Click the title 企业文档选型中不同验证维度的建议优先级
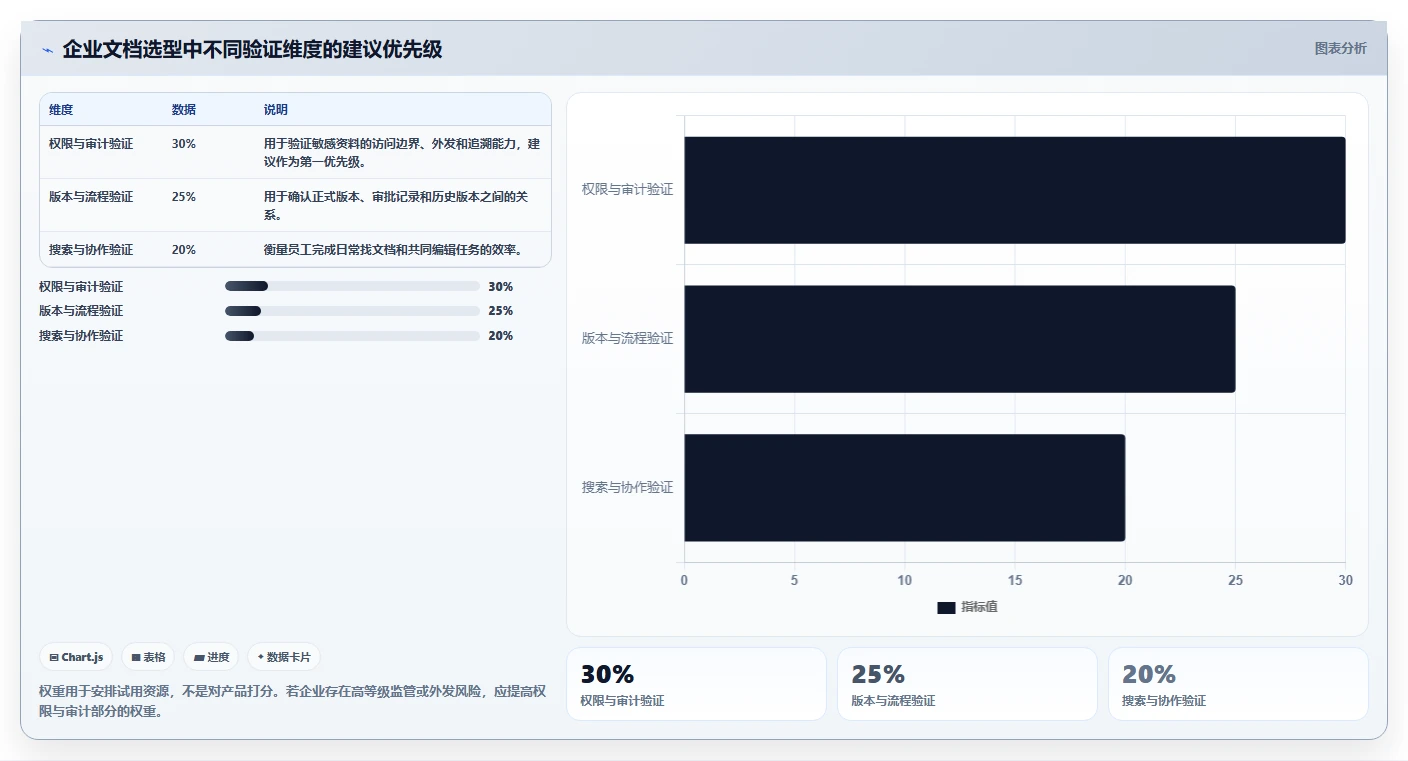 [252, 49]
